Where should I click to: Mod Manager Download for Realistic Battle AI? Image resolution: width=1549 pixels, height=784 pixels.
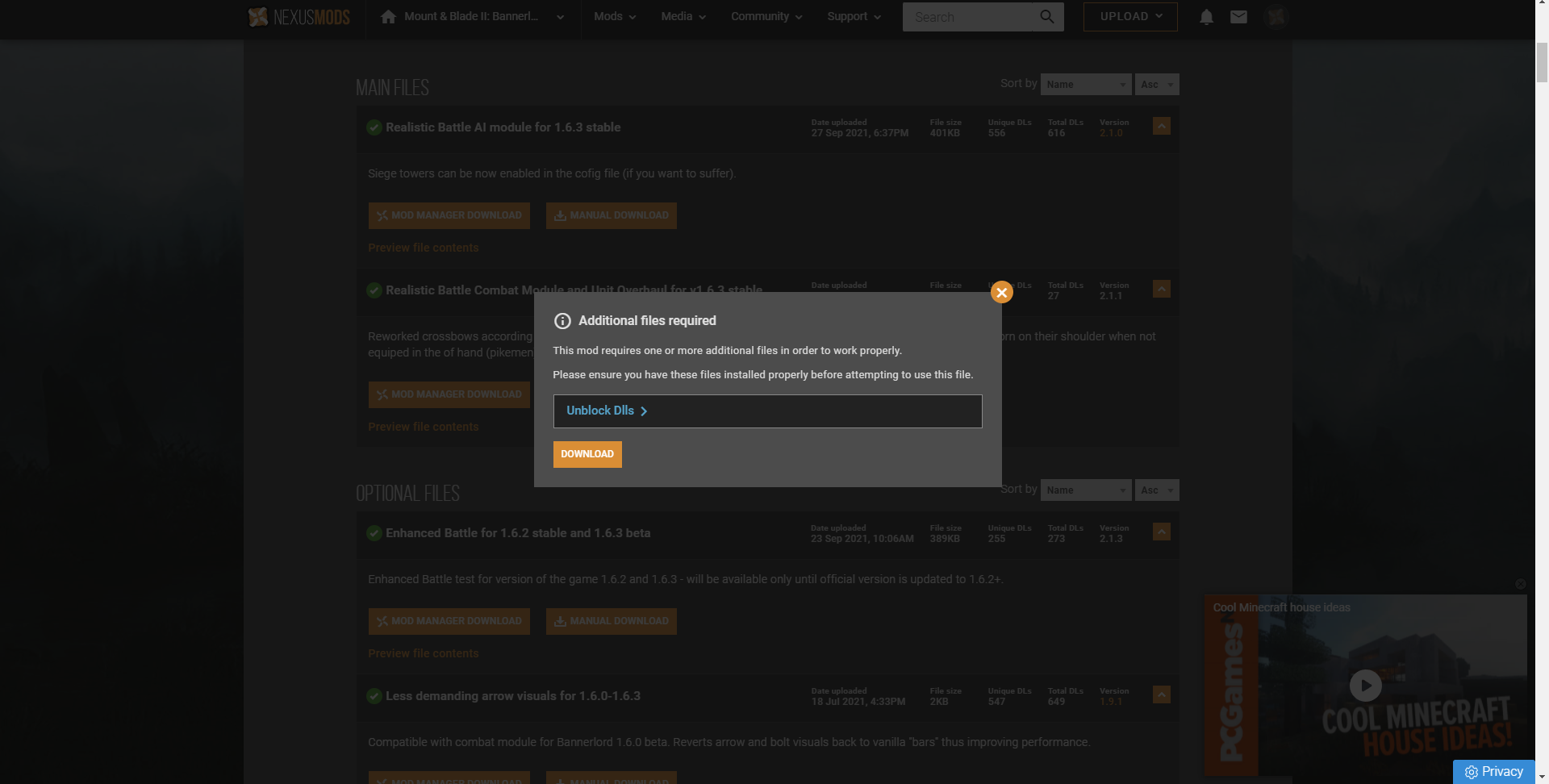click(449, 215)
